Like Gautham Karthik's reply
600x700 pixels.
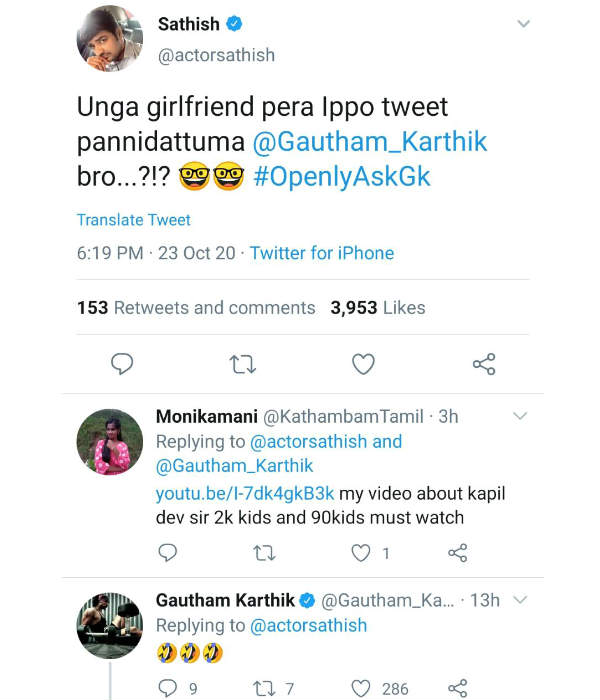[x=362, y=688]
